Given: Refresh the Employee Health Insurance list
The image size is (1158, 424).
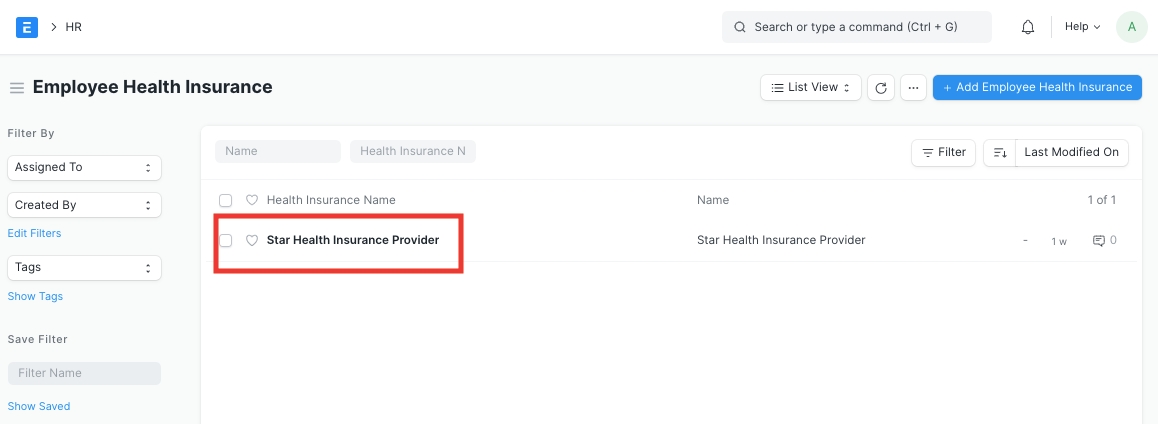Looking at the screenshot, I should click(880, 88).
